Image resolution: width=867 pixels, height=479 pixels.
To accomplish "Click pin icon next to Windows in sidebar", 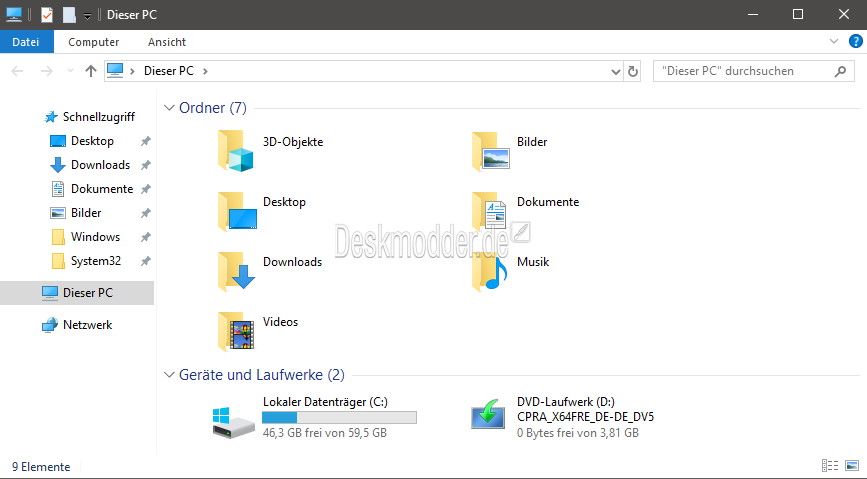I will pyautogui.click(x=145, y=237).
